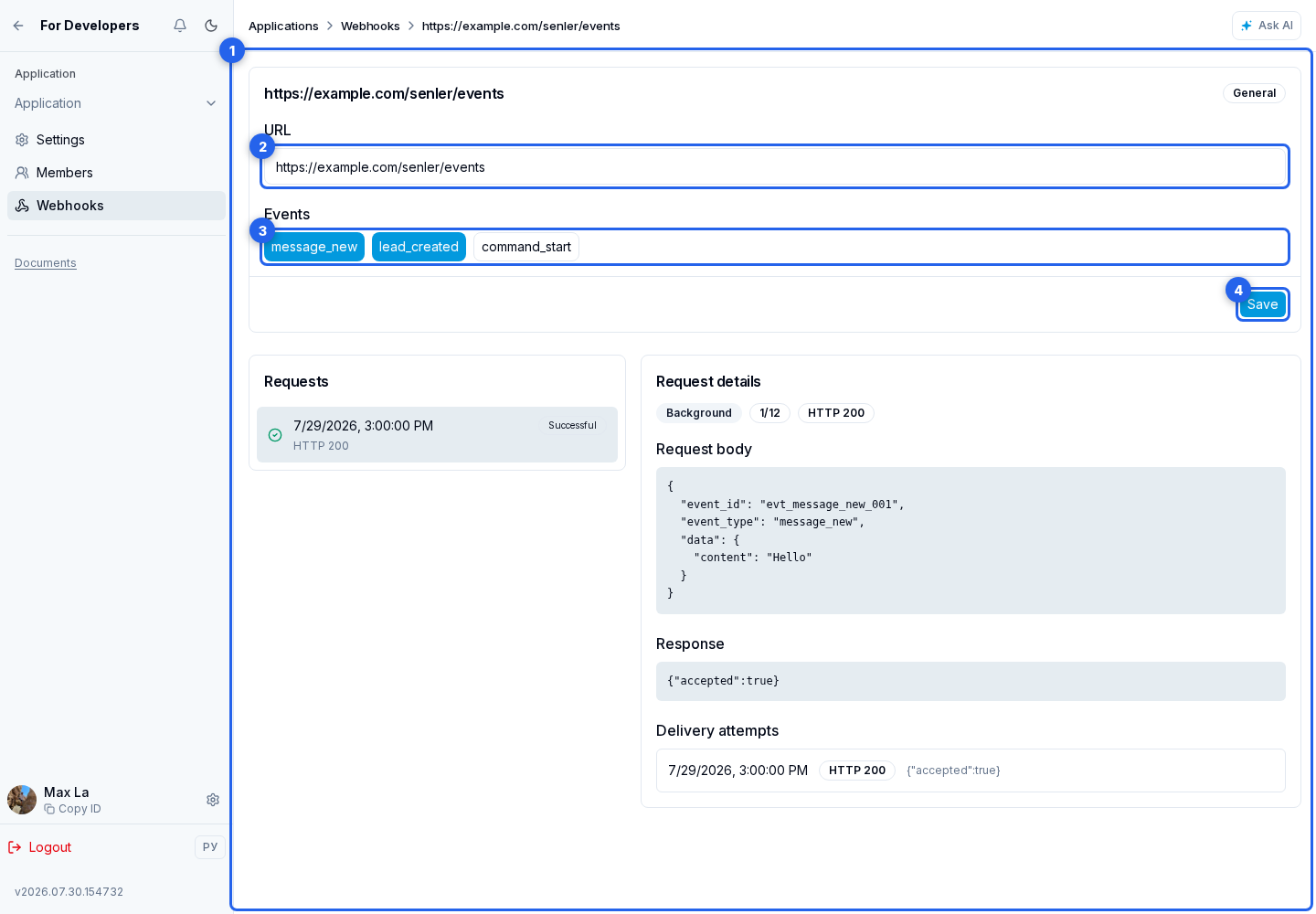
Task: Click the webhook URL breadcrumb entry
Action: (521, 26)
